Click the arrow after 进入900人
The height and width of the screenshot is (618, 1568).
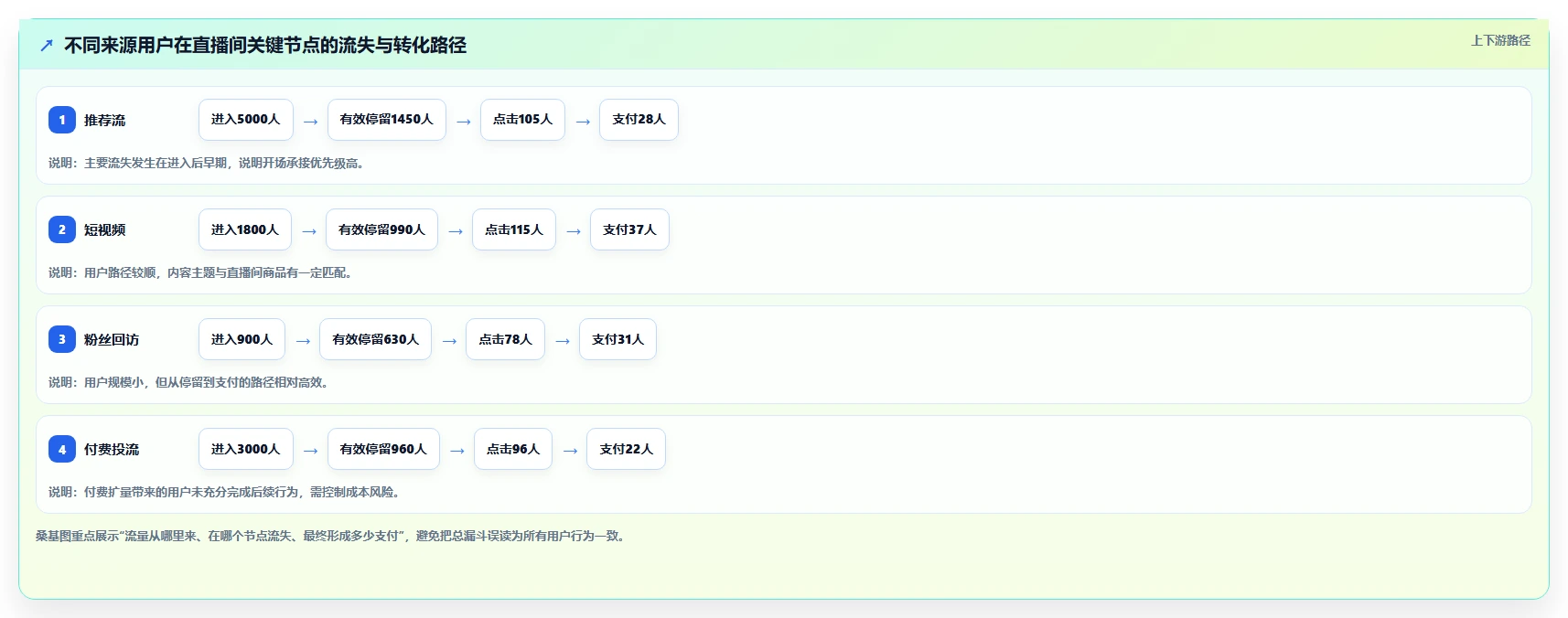302,340
